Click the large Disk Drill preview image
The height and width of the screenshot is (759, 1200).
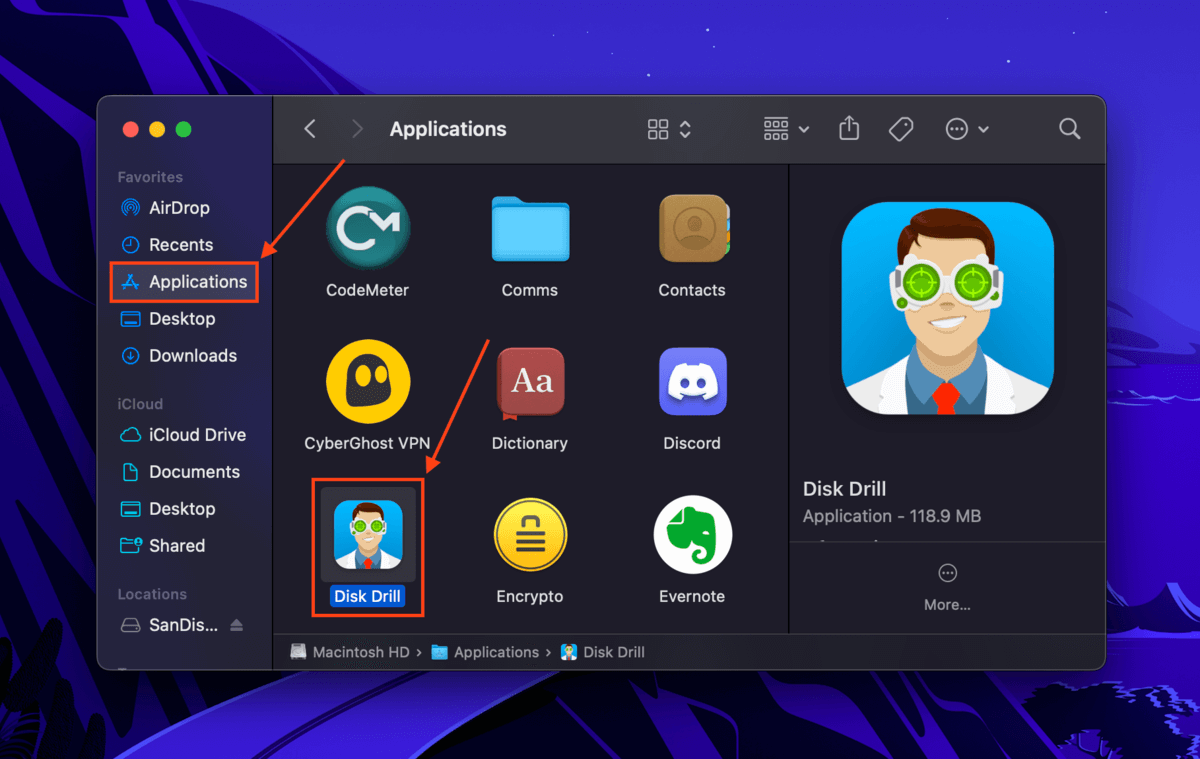coord(948,308)
